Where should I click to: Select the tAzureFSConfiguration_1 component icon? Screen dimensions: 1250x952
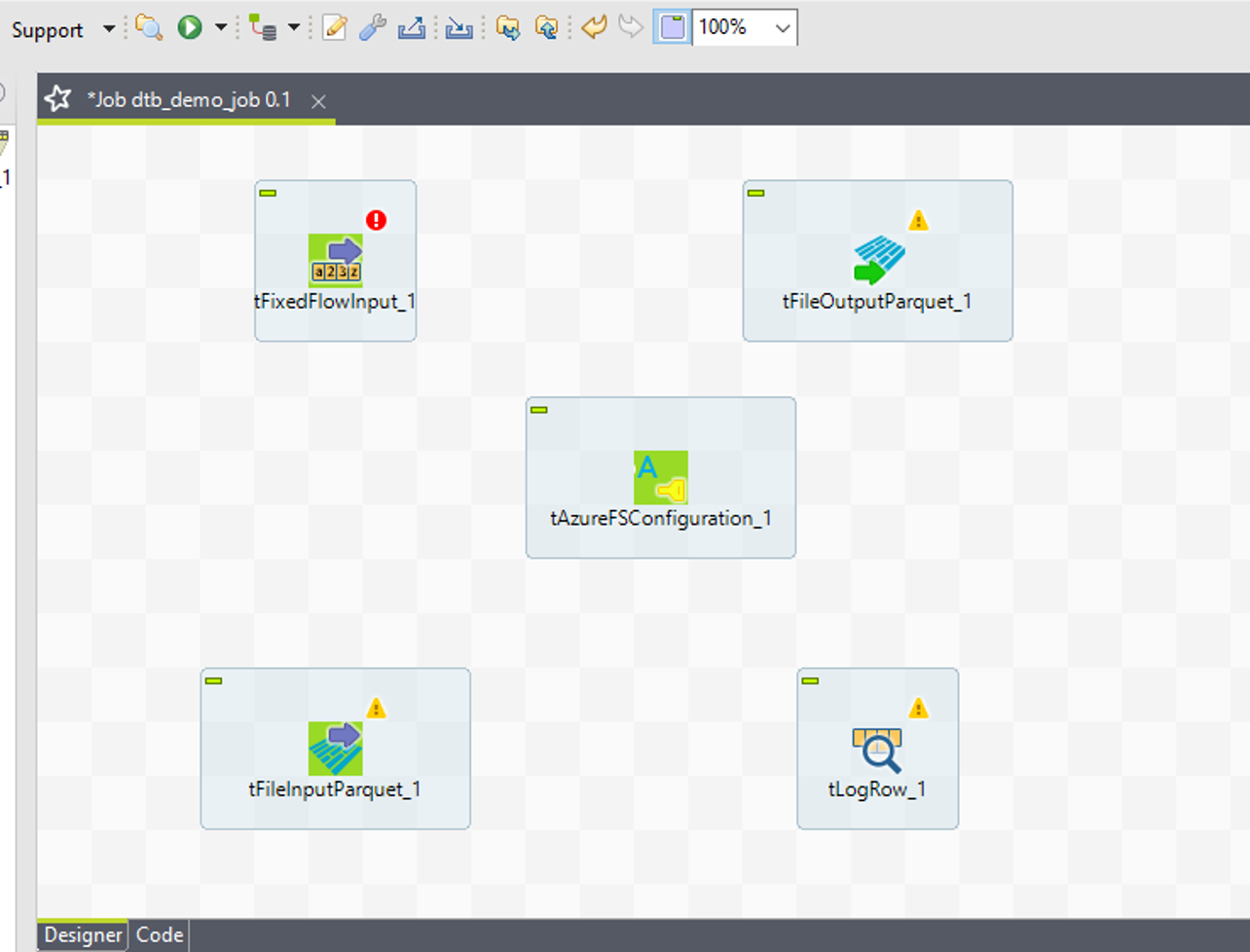[660, 477]
